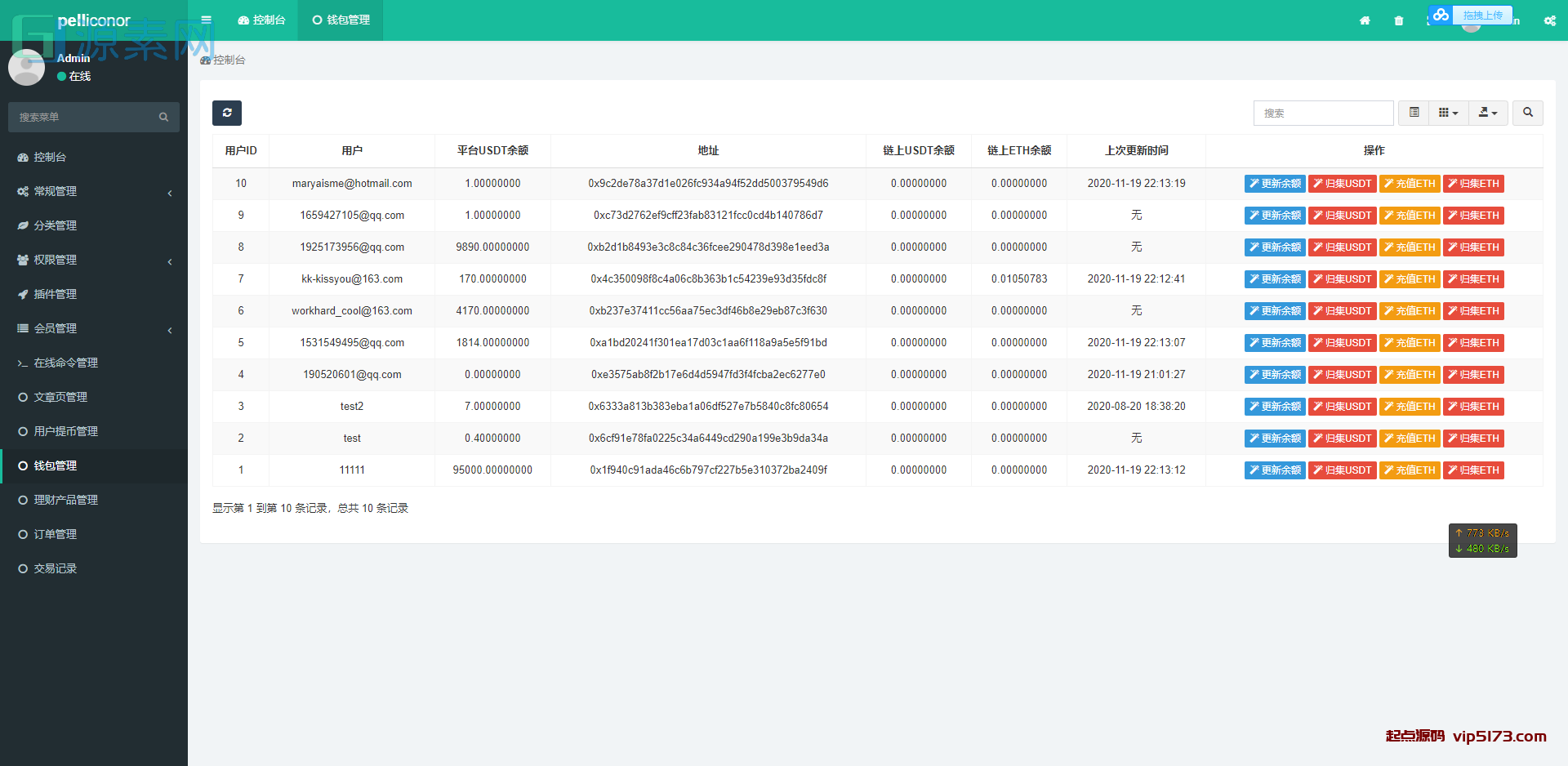Viewport: 1568px width, 766px height.
Task: Select 交易记录 in the sidebar
Action: [56, 568]
